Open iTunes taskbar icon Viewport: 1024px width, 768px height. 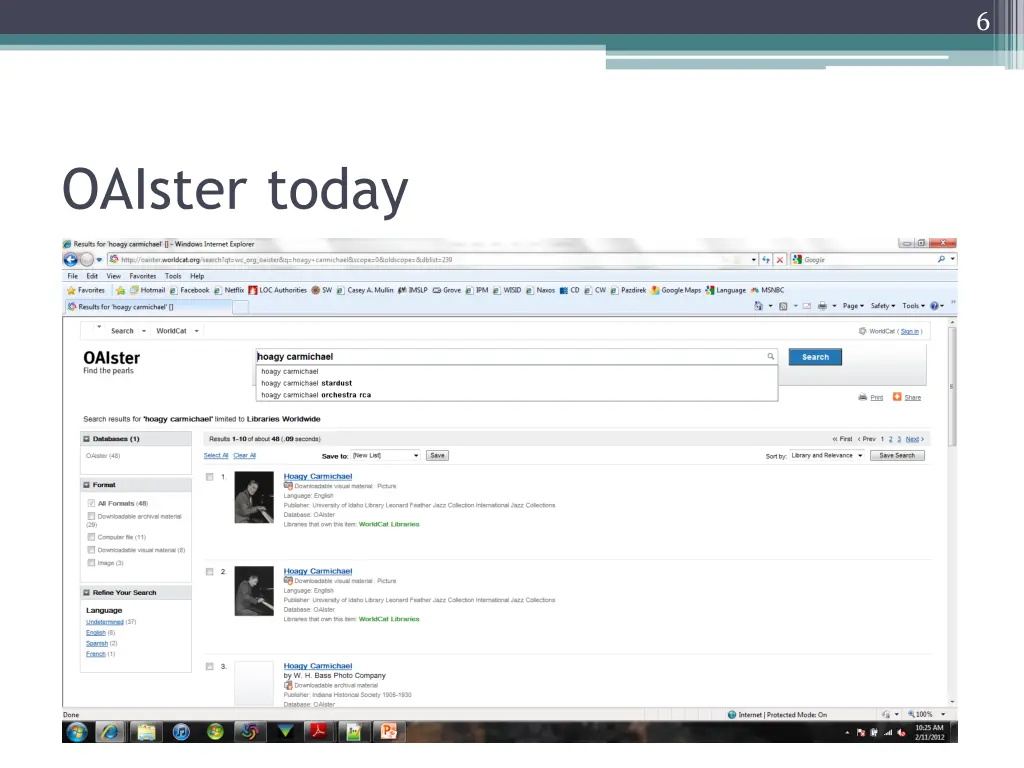click(181, 732)
